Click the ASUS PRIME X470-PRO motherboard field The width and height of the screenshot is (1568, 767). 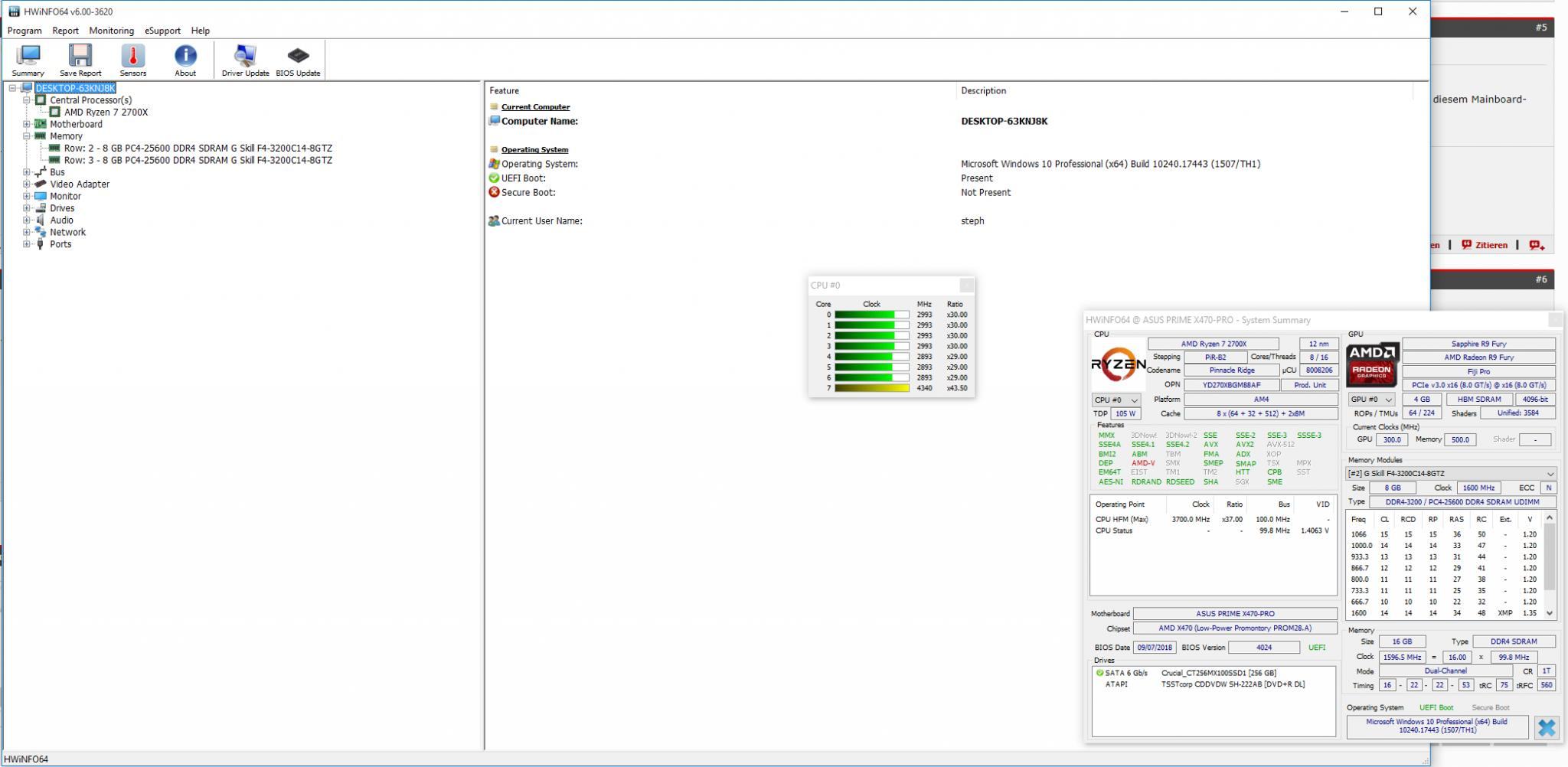coord(1235,614)
